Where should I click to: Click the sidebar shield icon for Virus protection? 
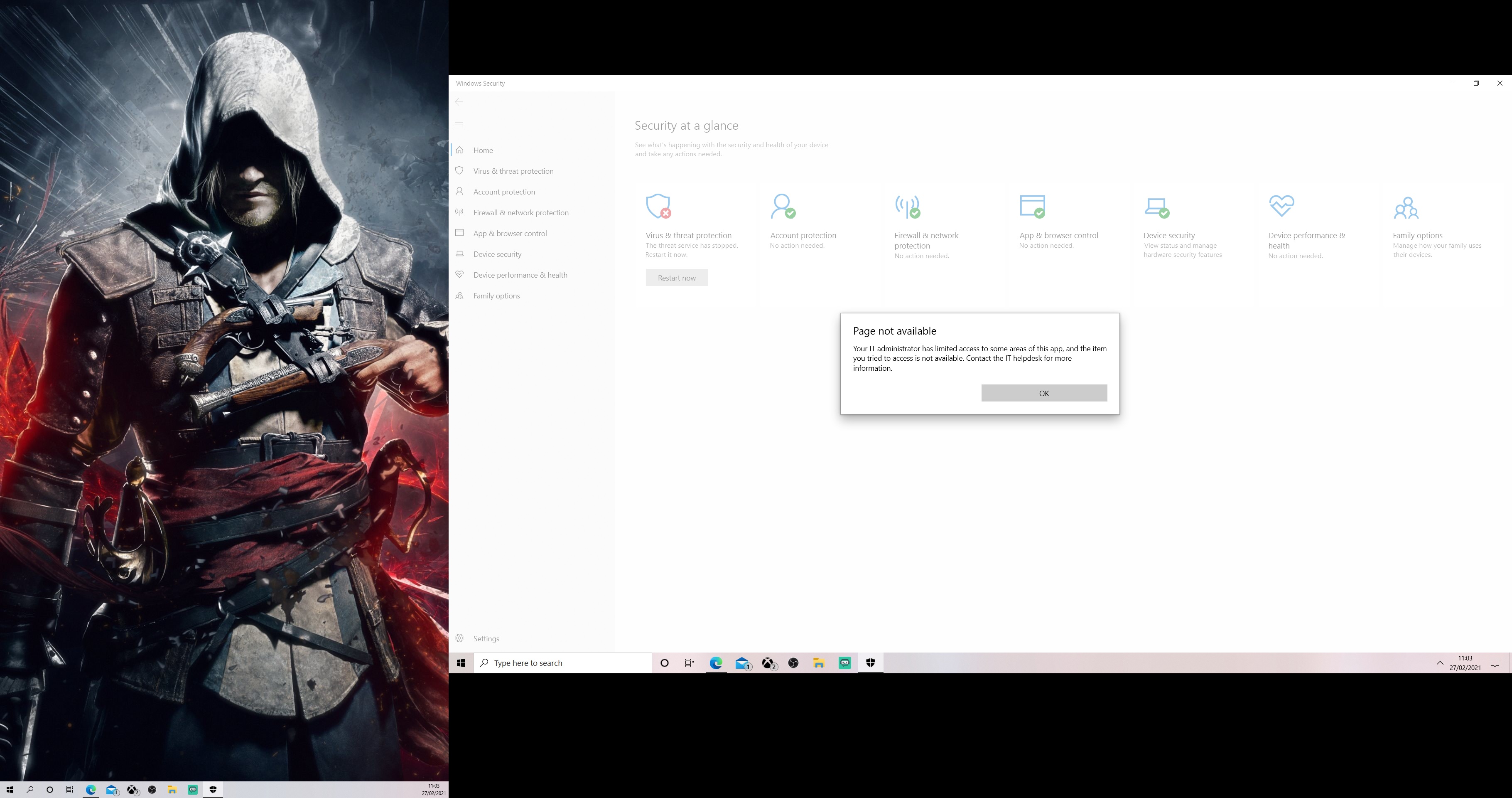(459, 170)
